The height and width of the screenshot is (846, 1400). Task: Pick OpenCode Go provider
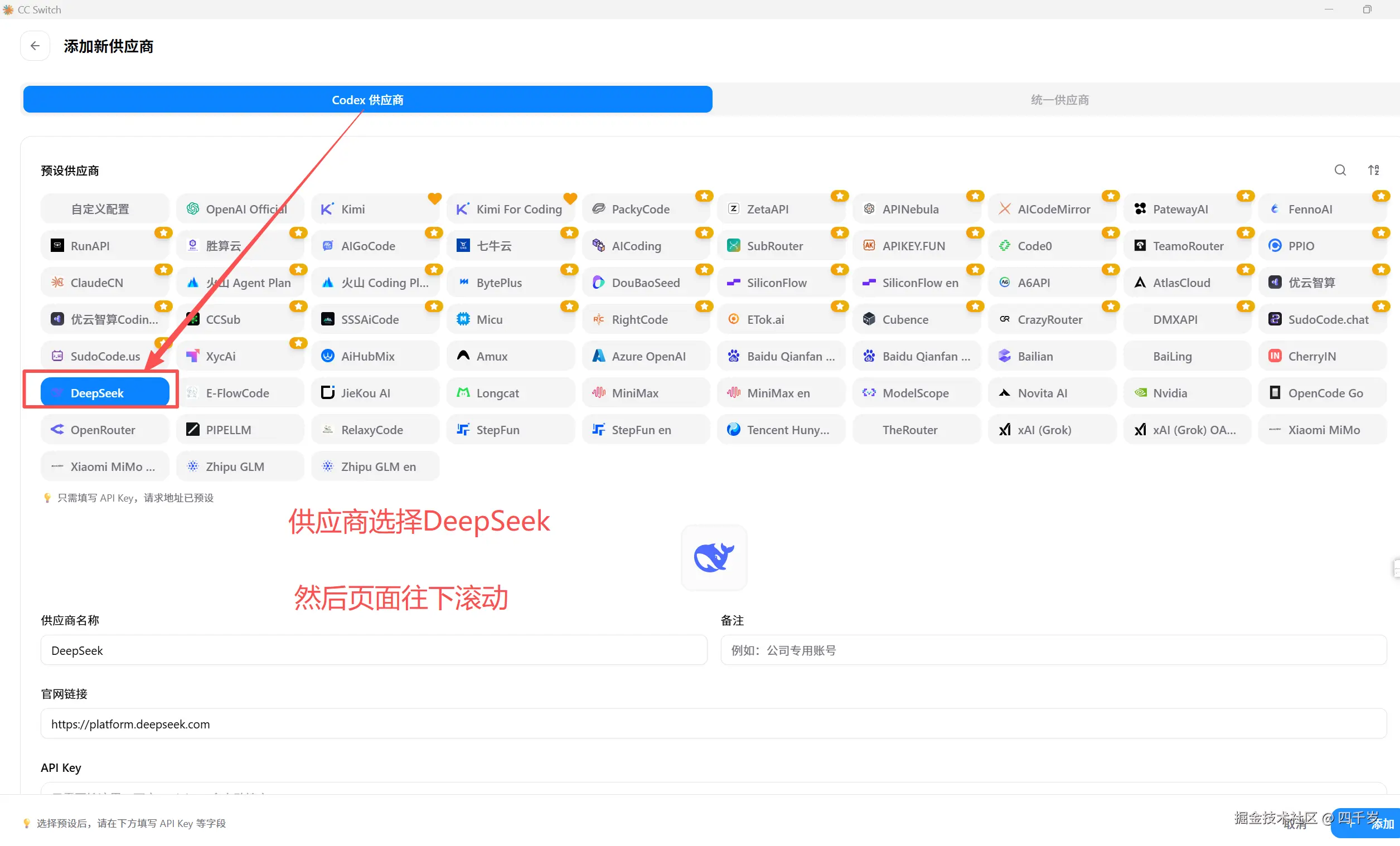(1322, 393)
